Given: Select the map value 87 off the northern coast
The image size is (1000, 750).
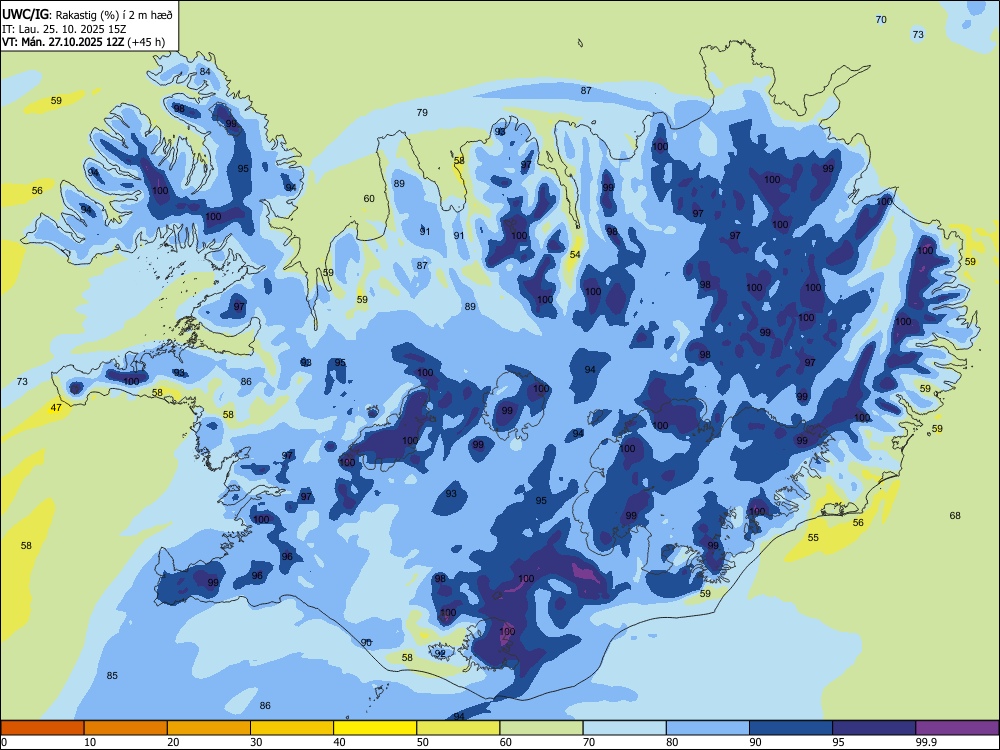Looking at the screenshot, I should (x=586, y=91).
